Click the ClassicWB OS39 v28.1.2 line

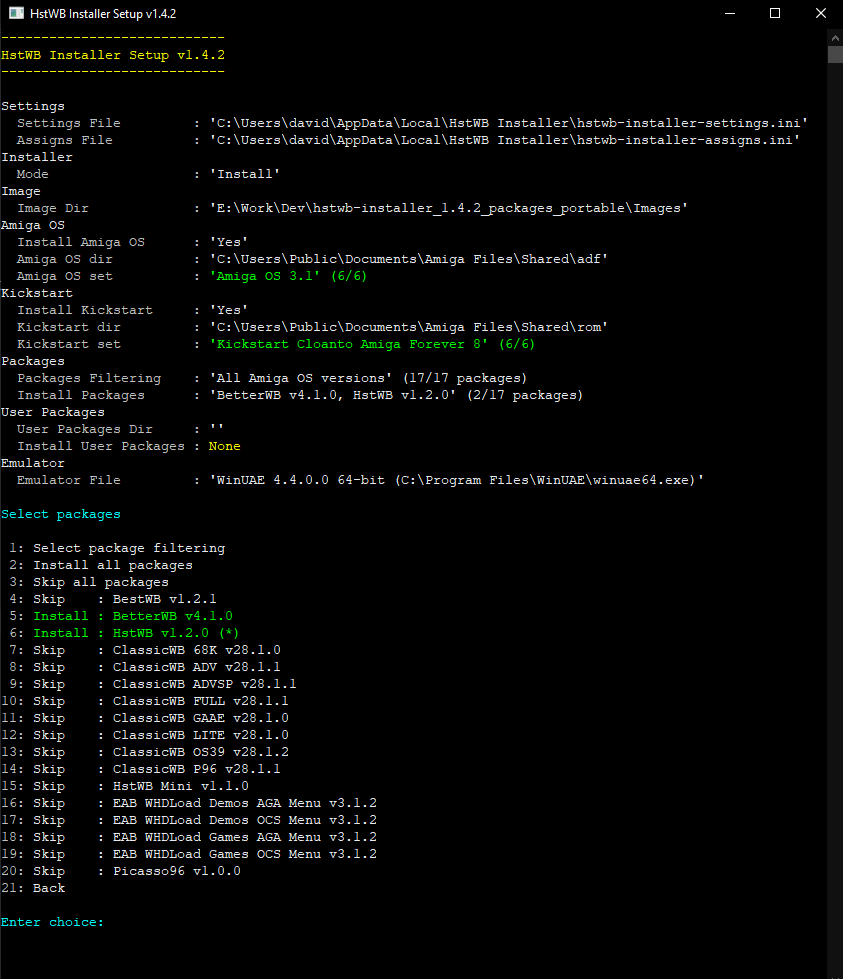145,752
